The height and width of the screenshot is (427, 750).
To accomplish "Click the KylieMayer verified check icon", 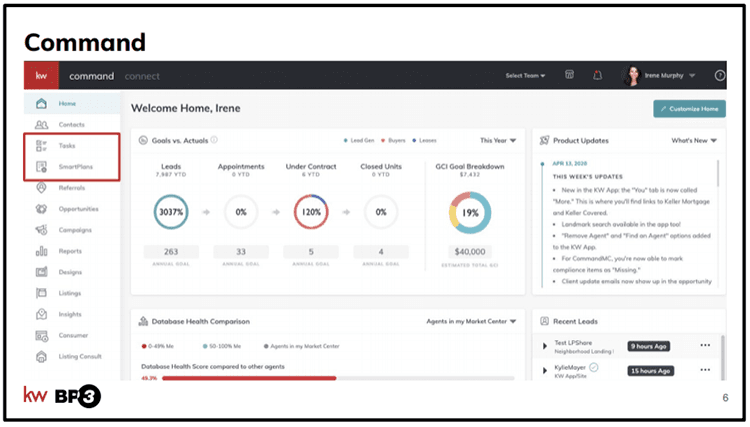I will coord(594,367).
